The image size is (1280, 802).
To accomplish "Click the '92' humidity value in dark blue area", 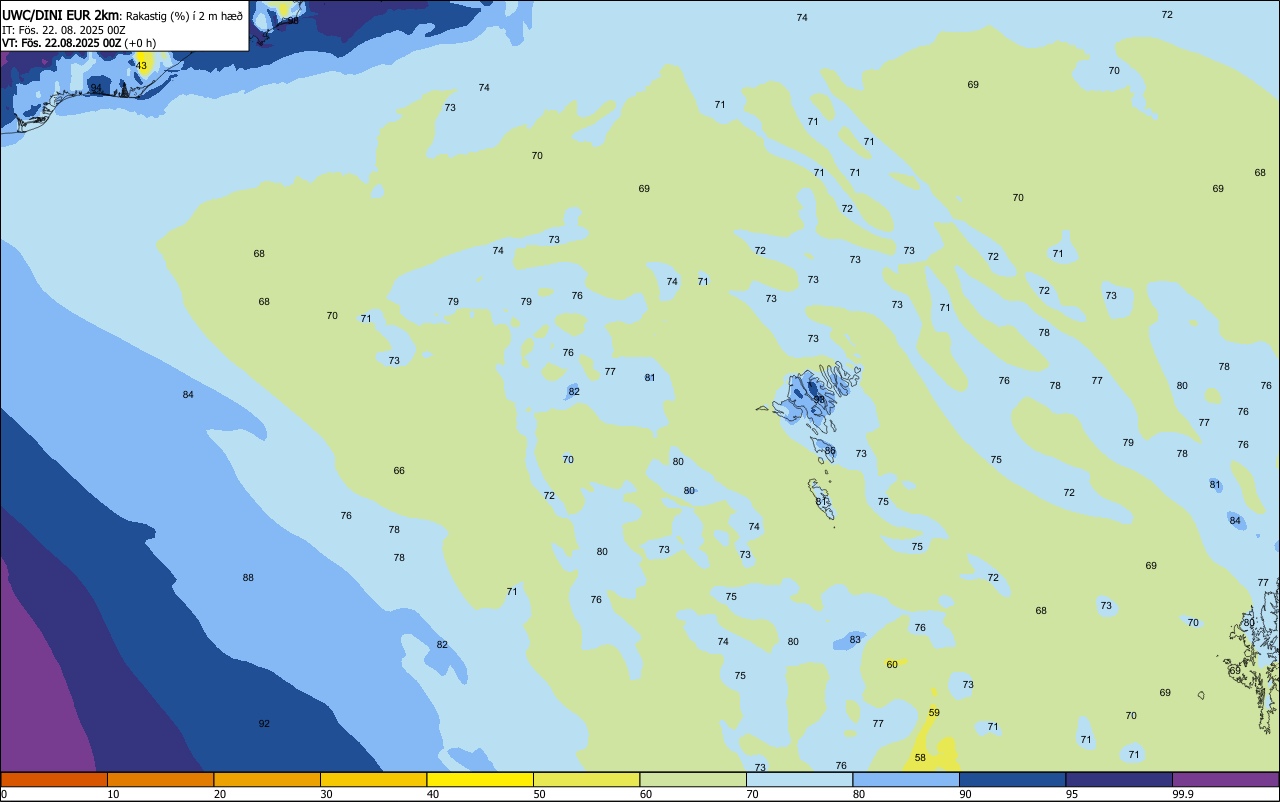I will click(264, 723).
